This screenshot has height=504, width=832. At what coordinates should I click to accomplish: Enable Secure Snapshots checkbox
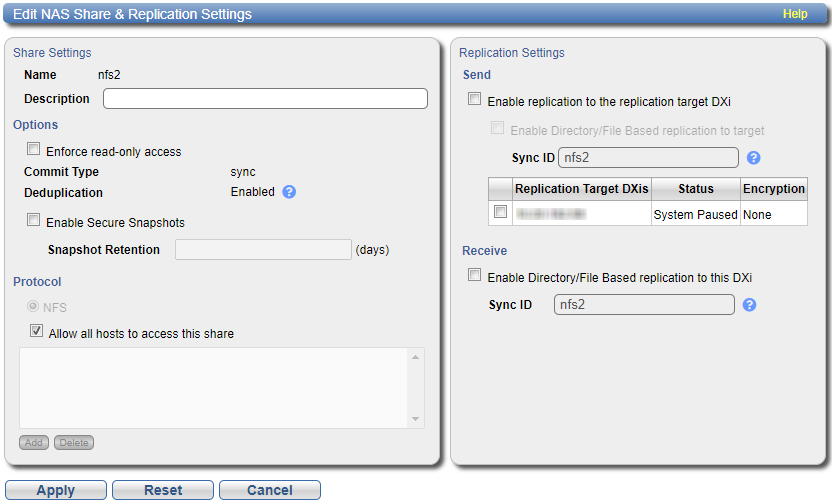pos(34,221)
